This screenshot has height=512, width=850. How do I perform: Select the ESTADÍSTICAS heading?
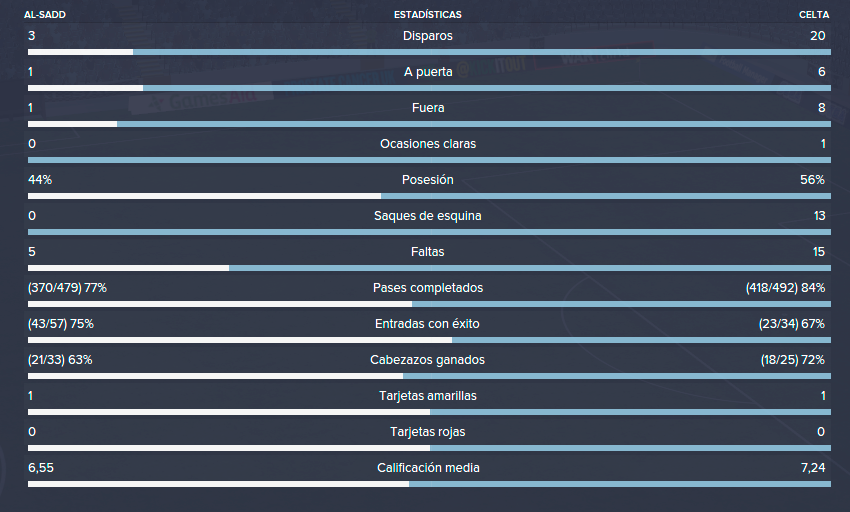(x=428, y=15)
